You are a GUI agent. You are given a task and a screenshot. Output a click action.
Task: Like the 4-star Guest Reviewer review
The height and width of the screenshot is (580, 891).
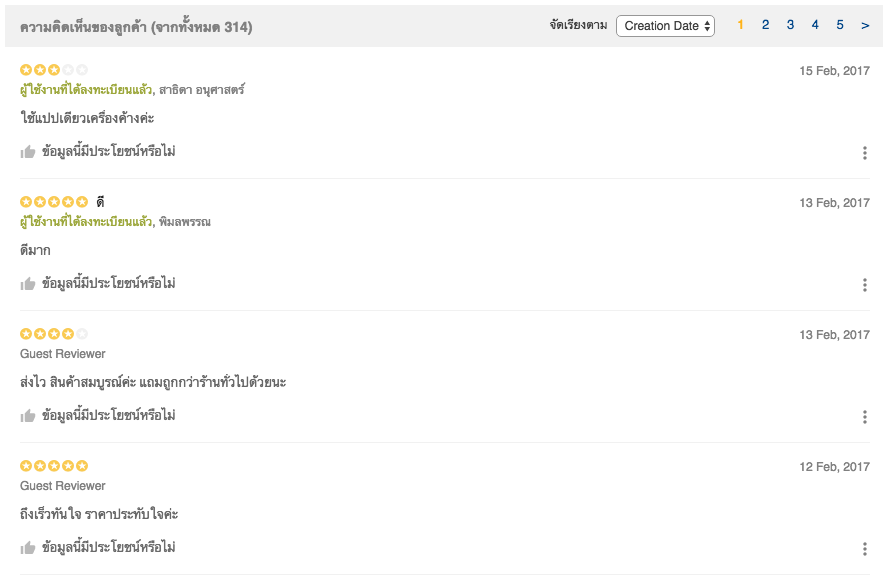[x=28, y=416]
